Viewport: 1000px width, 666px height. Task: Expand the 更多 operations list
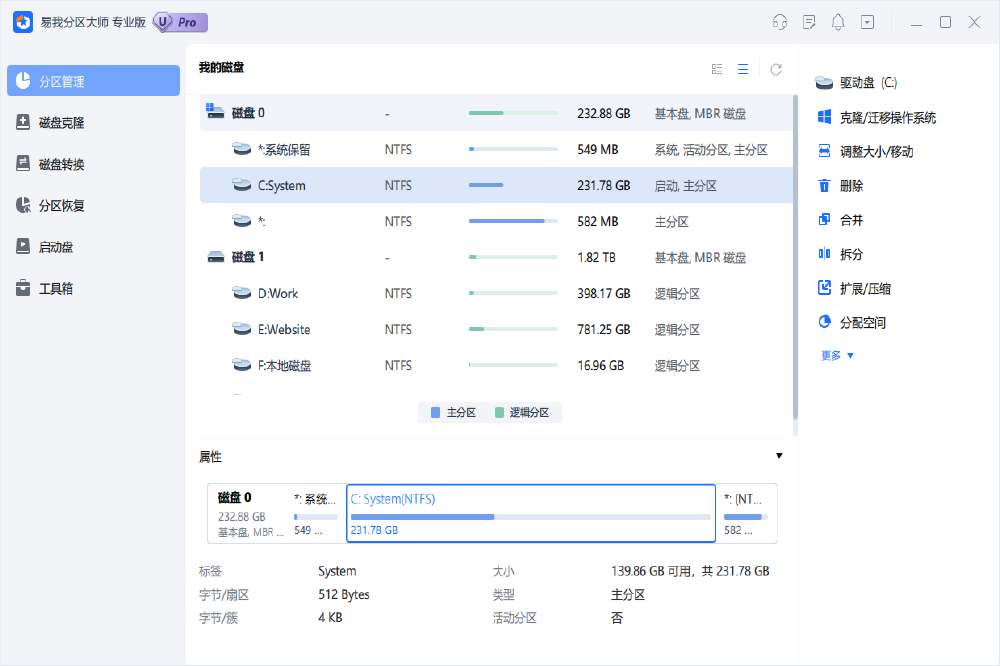pyautogui.click(x=838, y=355)
